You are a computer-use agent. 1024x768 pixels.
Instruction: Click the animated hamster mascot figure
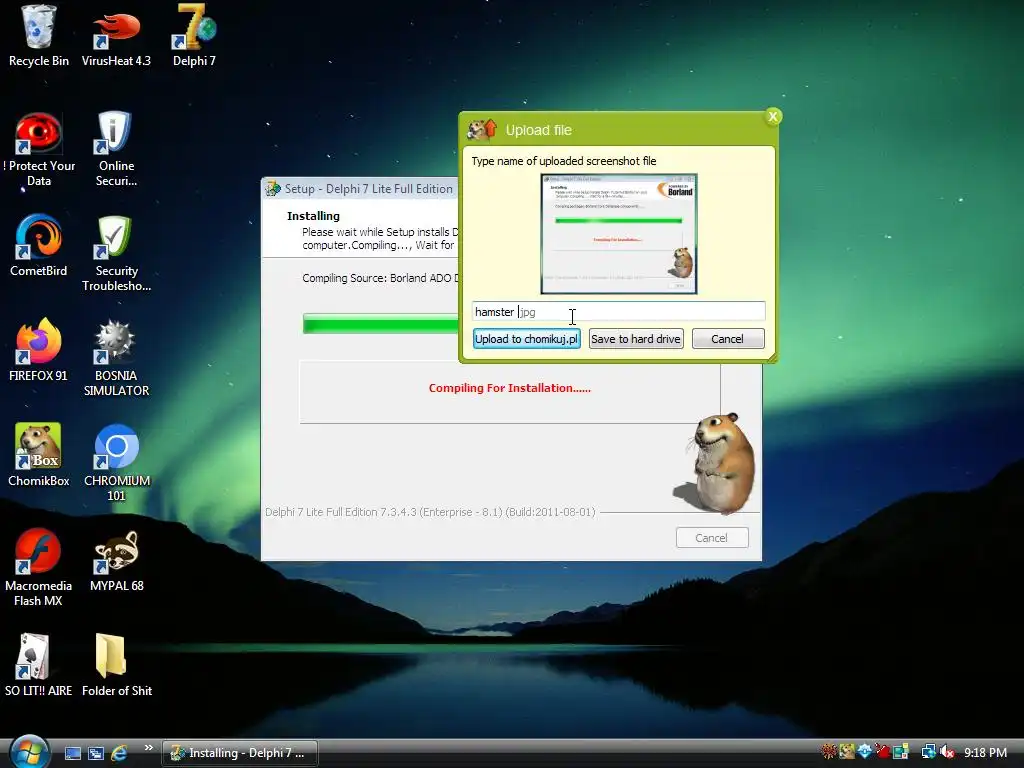tap(718, 462)
